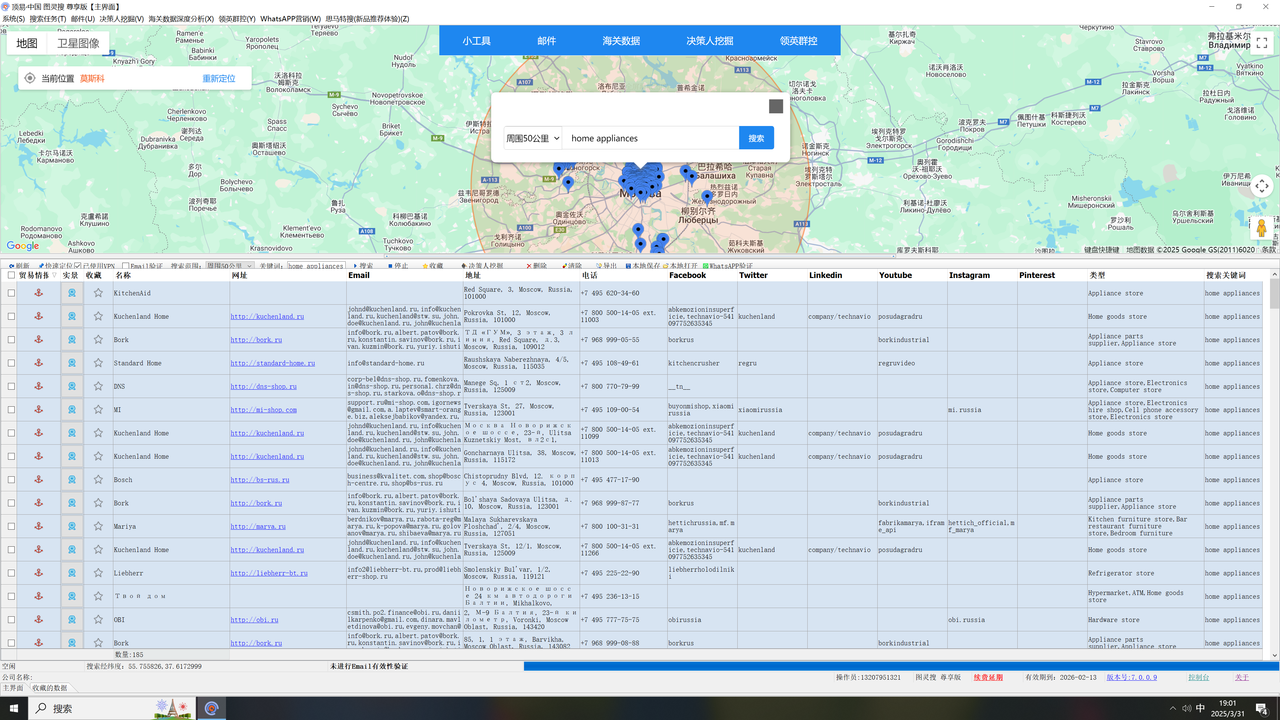The height and width of the screenshot is (720, 1280).
Task: Switch to 卫星图像 satellite map view
Action: [78, 43]
